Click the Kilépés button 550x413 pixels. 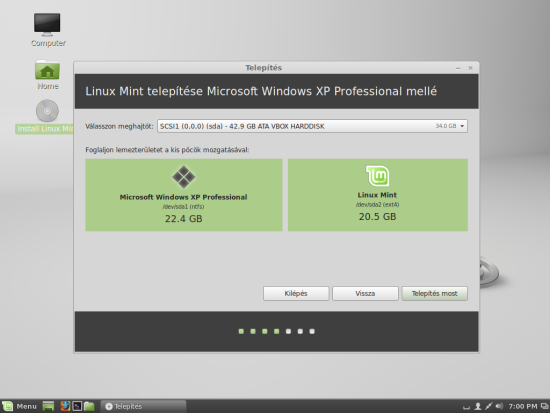[296, 293]
